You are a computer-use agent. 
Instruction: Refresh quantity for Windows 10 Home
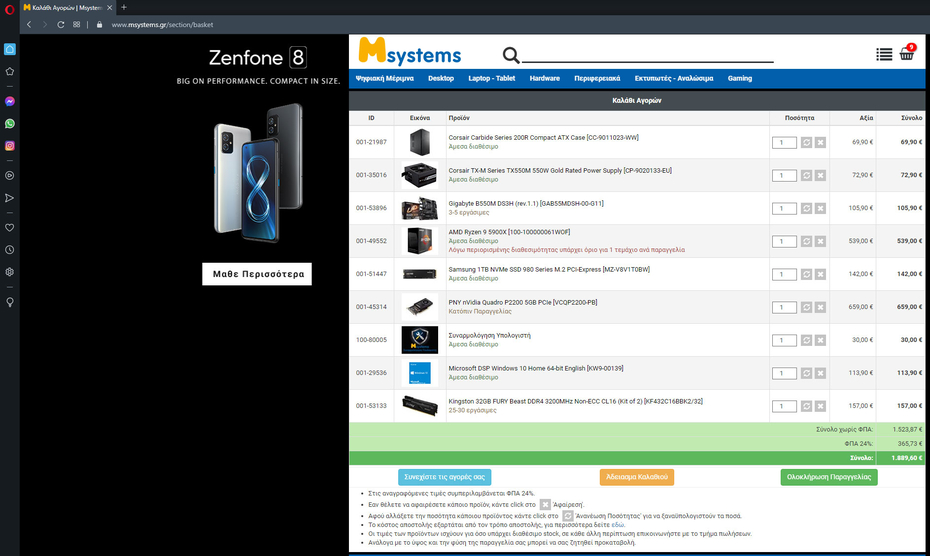click(x=806, y=373)
